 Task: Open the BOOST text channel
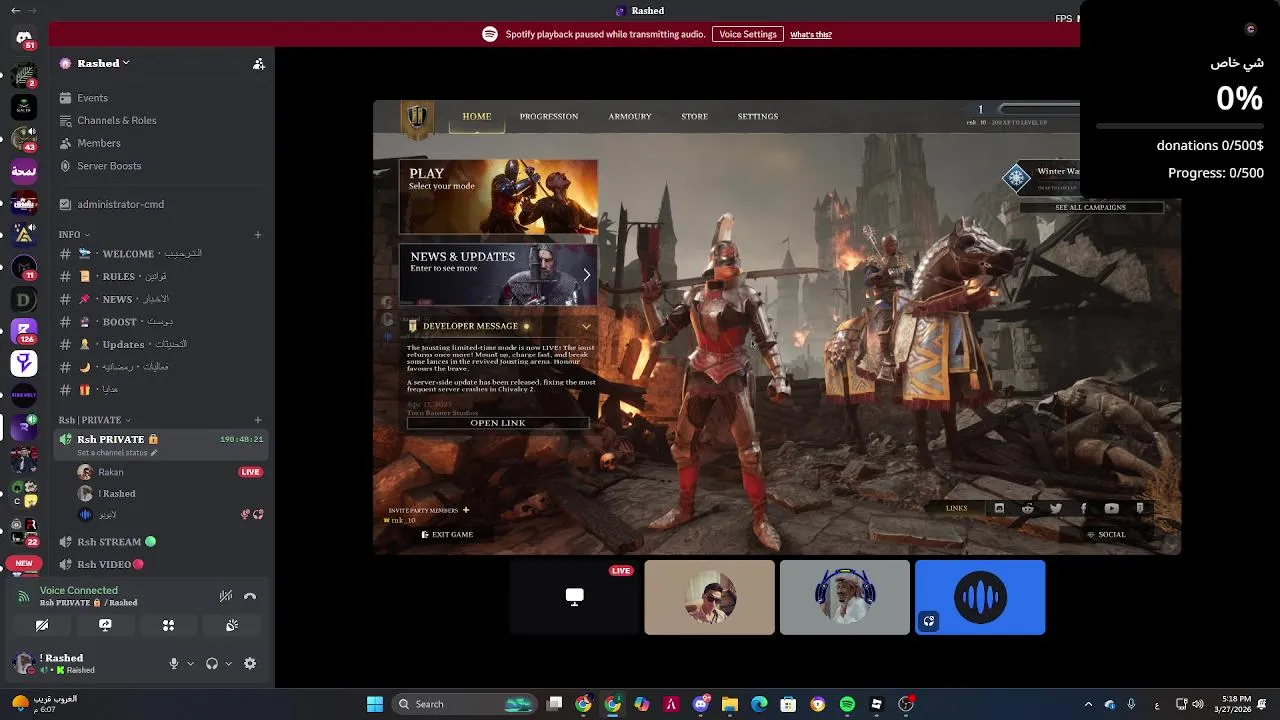162,322
